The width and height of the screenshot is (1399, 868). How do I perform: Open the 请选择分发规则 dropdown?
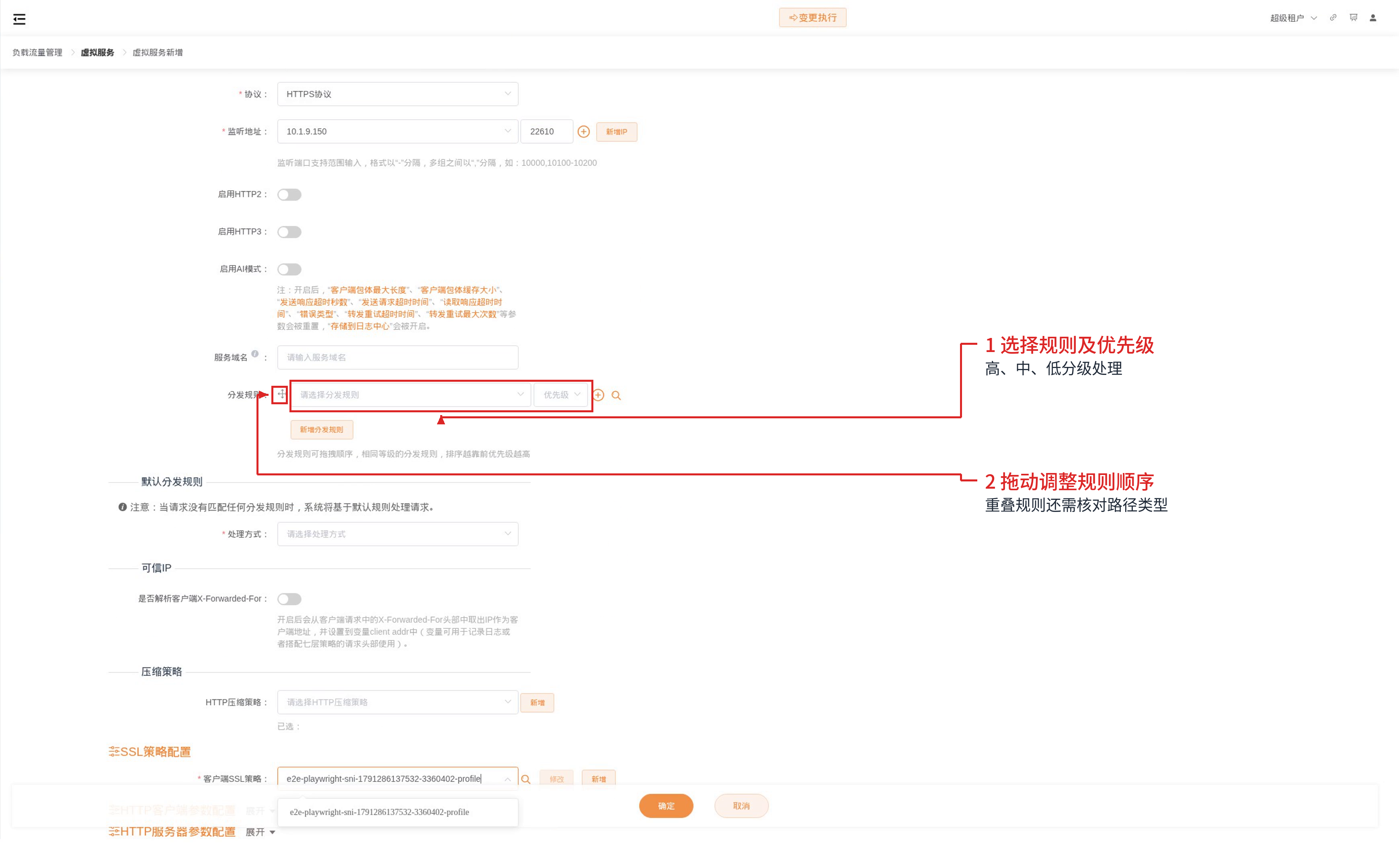411,395
